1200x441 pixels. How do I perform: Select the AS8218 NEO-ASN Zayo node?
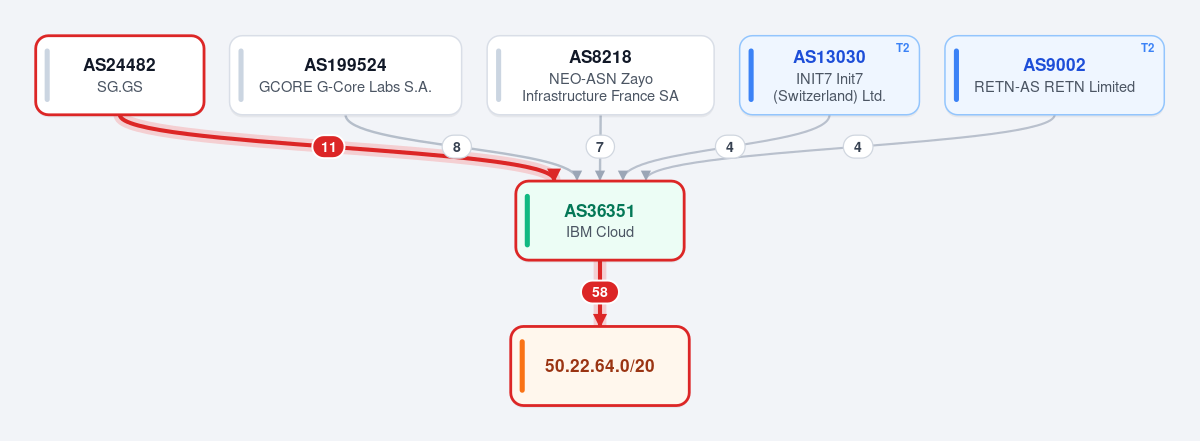click(x=600, y=75)
